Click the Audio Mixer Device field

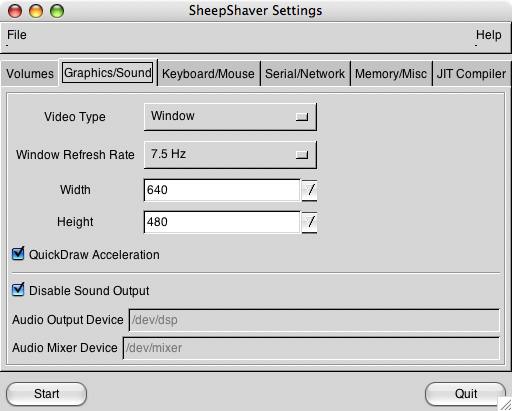coord(311,348)
